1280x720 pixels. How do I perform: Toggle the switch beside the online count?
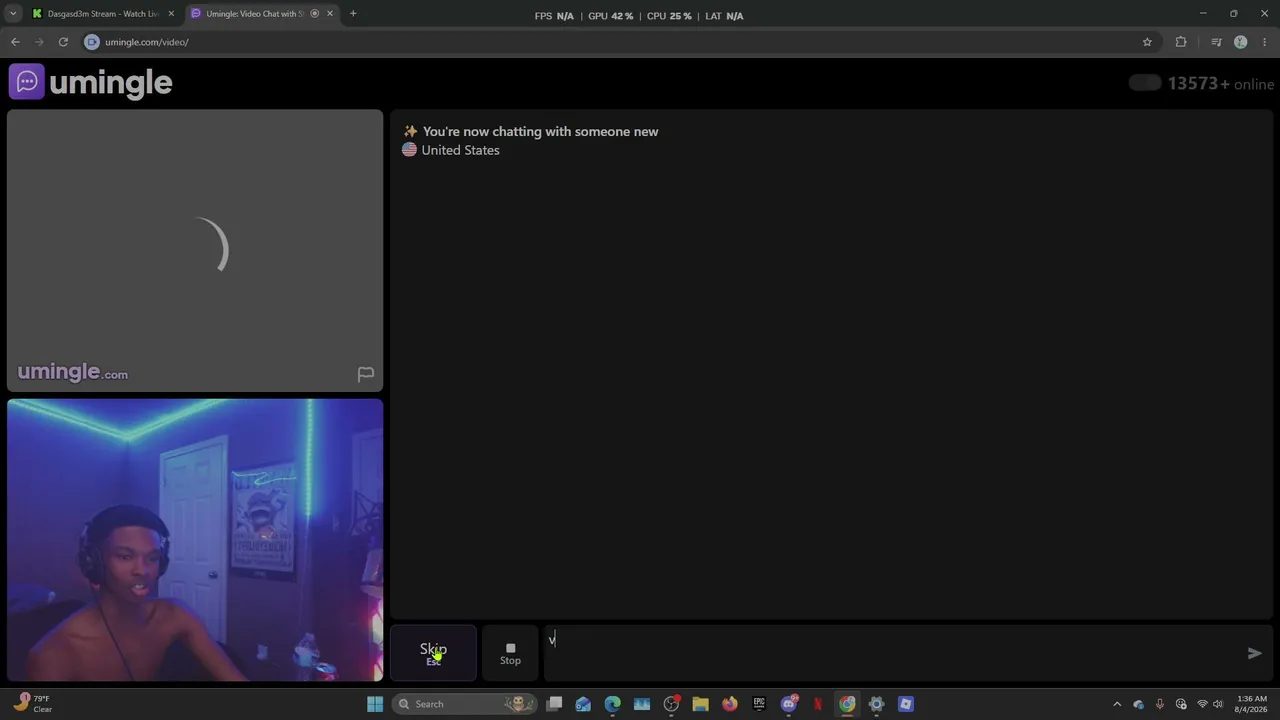[x=1145, y=83]
